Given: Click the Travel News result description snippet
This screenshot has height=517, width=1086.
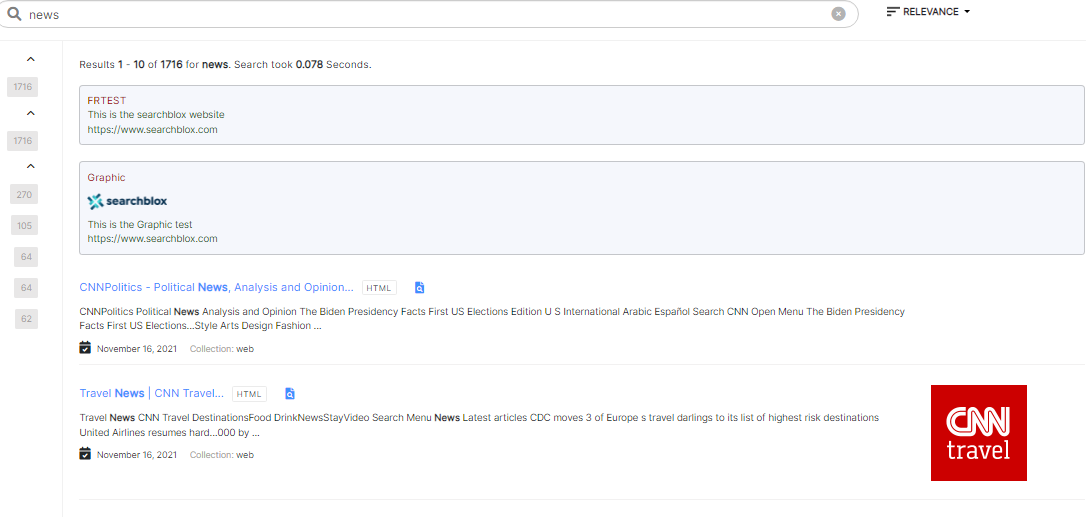Looking at the screenshot, I should pos(479,425).
